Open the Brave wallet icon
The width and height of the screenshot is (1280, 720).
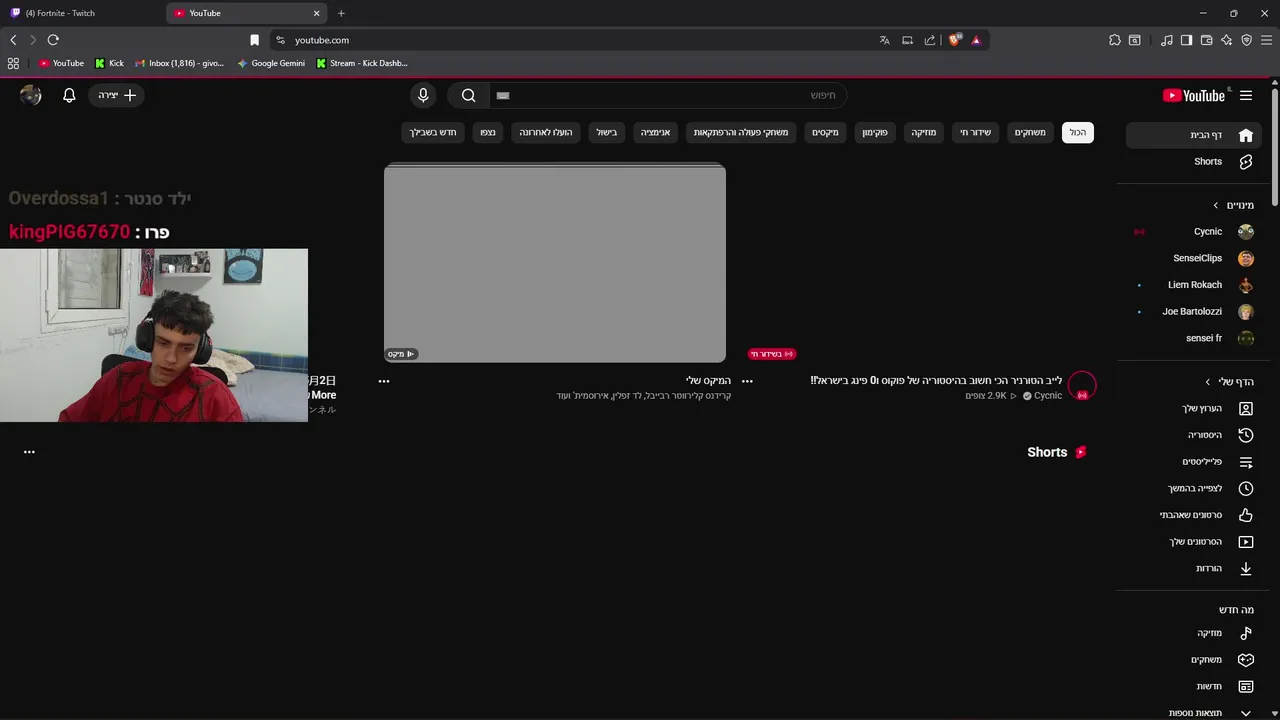1206,40
